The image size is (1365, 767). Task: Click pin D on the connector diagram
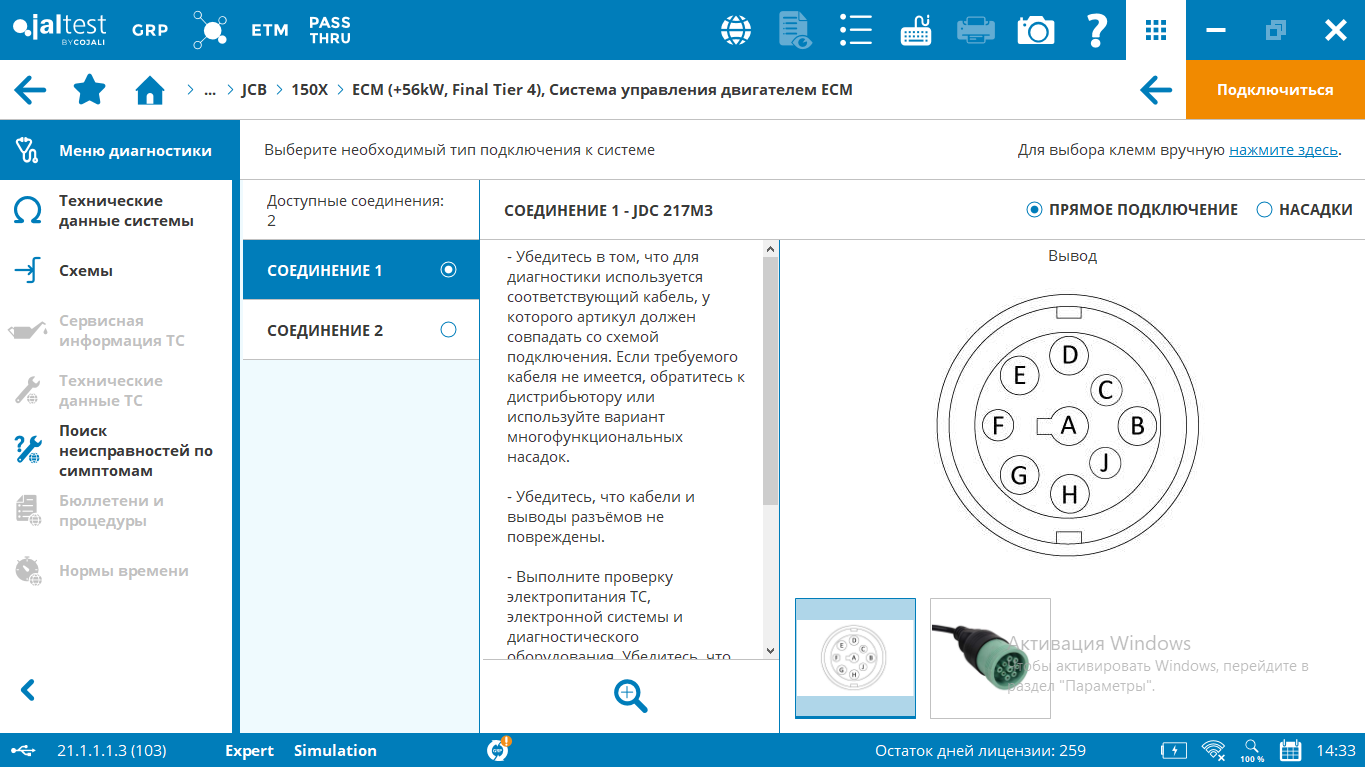tap(1070, 355)
